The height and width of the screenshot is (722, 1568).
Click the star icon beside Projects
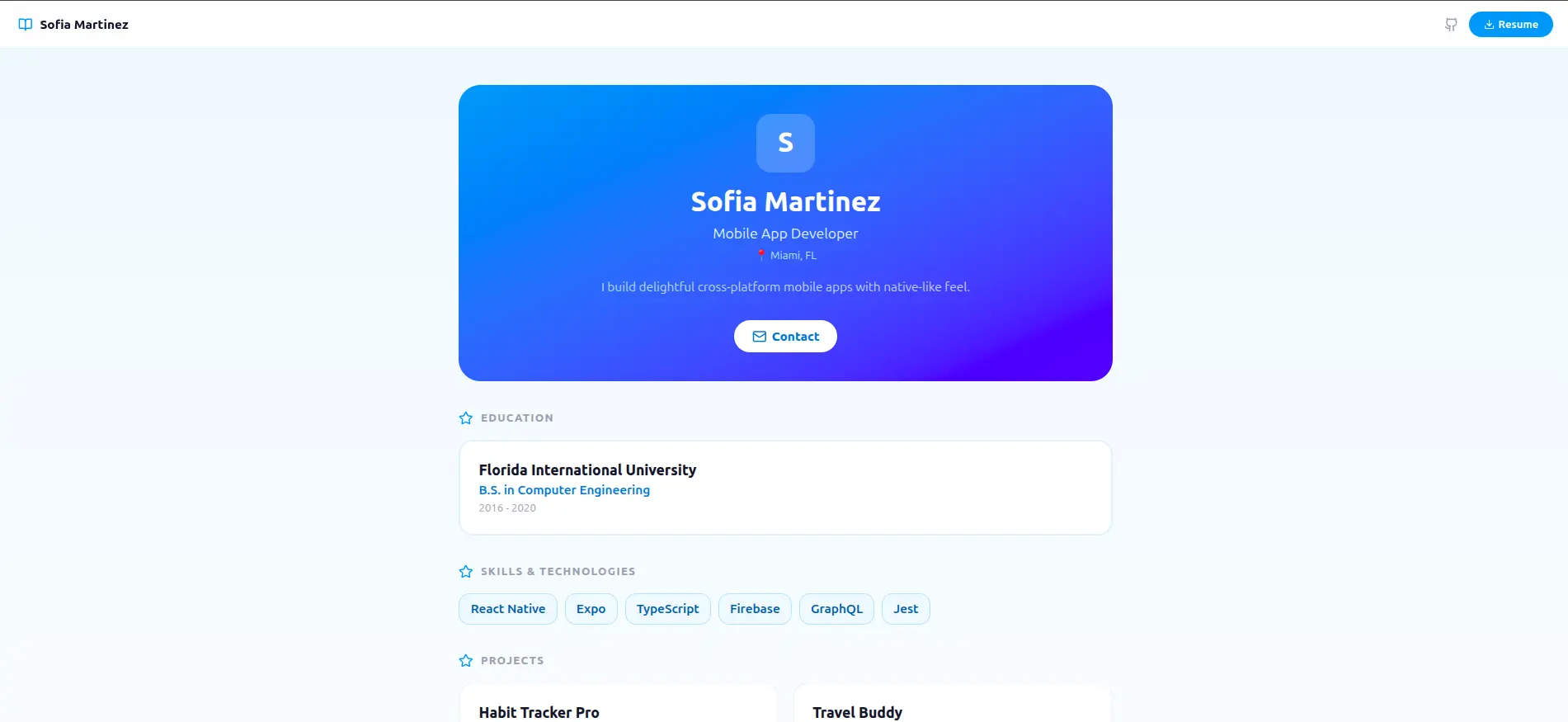pyautogui.click(x=466, y=661)
